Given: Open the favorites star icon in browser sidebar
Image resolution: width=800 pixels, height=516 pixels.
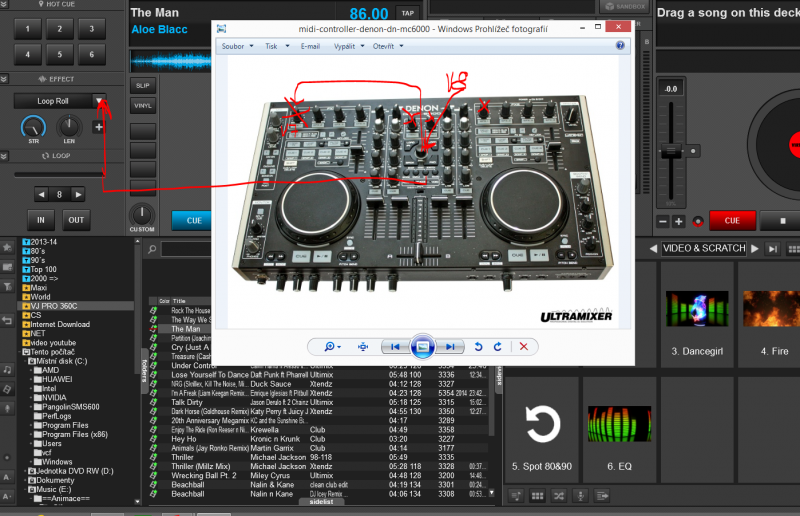Looking at the screenshot, I should point(7,248).
